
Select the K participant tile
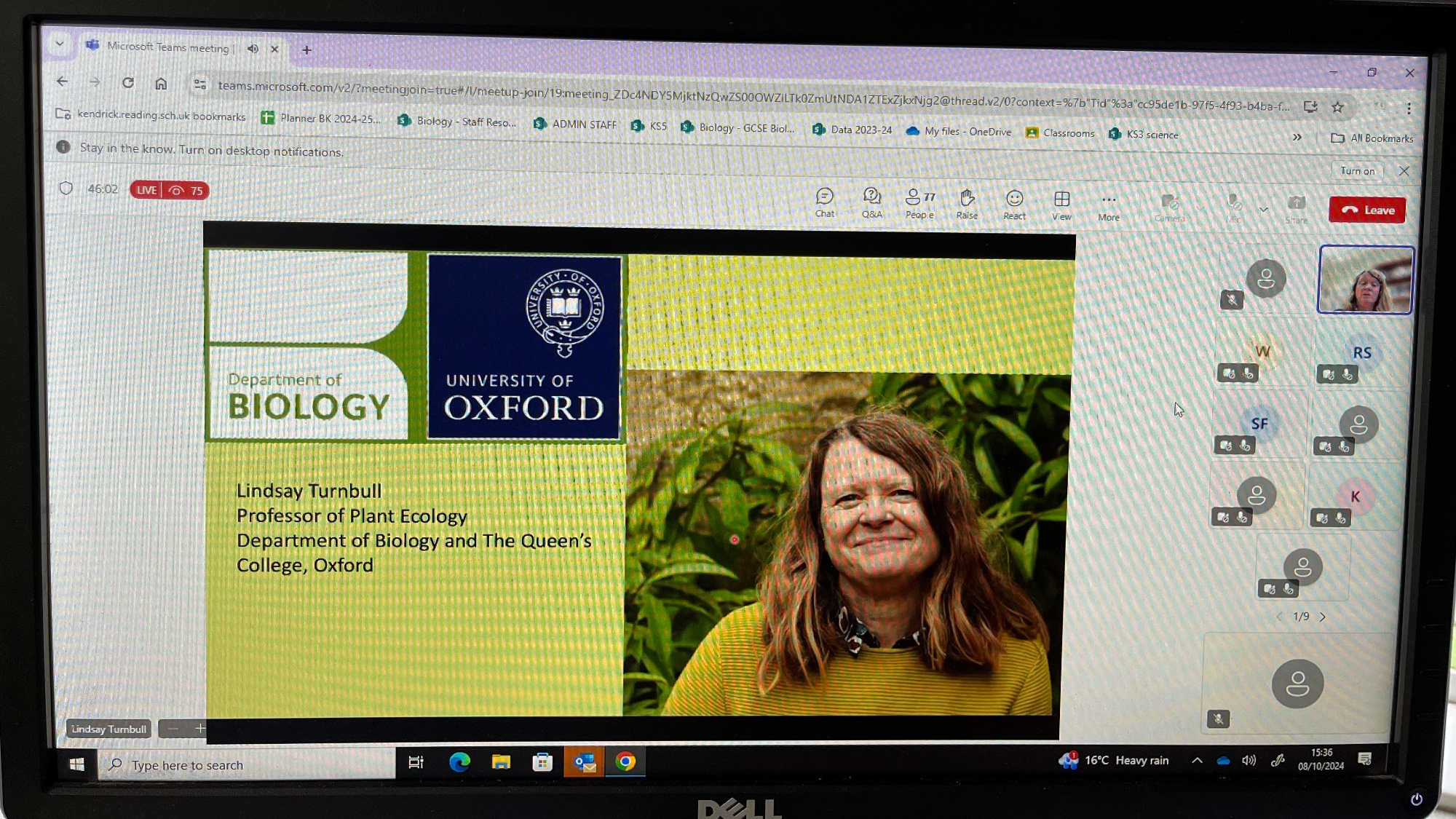[x=1355, y=497]
